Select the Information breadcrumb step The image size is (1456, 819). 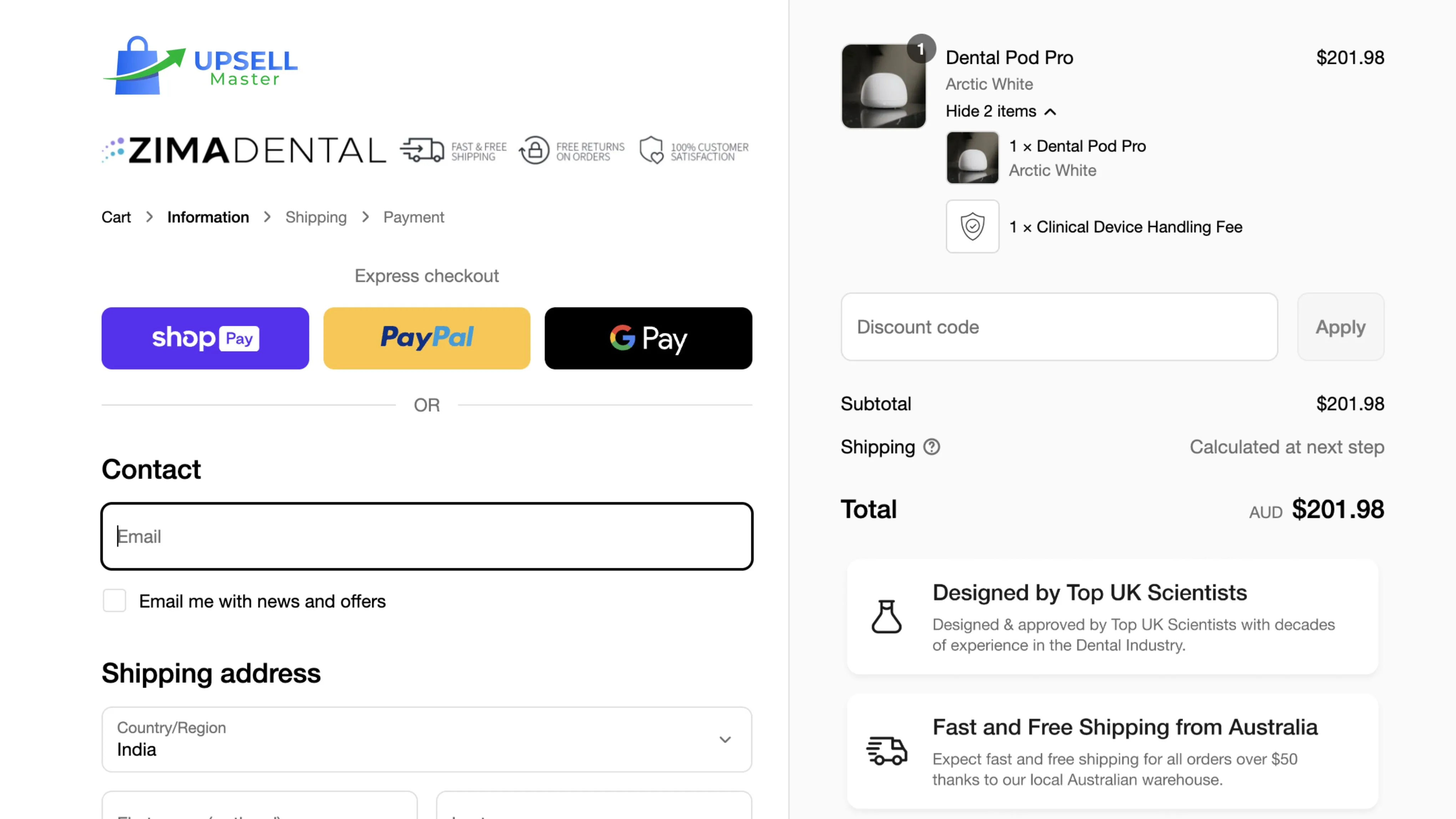(208, 217)
